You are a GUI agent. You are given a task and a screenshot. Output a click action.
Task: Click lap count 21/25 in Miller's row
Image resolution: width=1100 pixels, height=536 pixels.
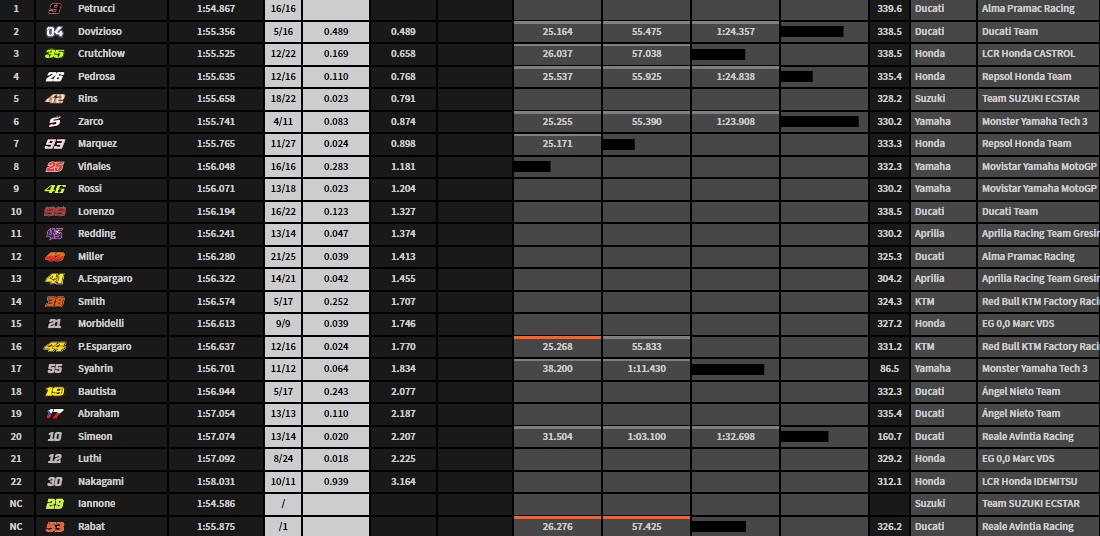pyautogui.click(x=283, y=256)
